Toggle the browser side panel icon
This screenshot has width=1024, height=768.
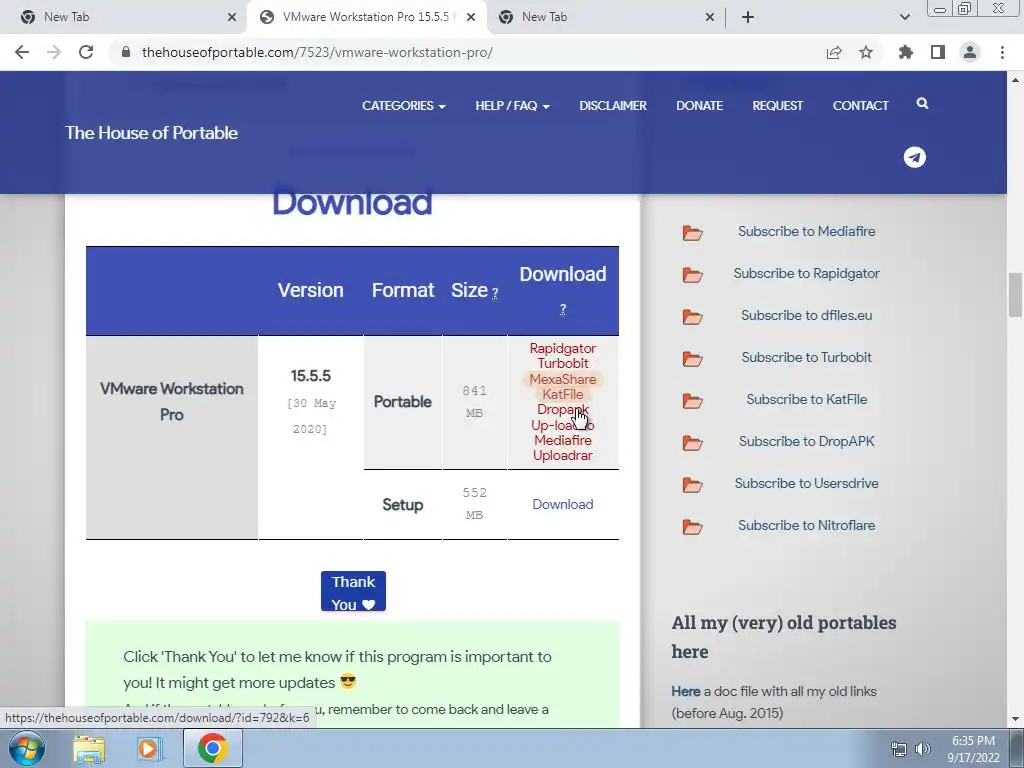938,52
